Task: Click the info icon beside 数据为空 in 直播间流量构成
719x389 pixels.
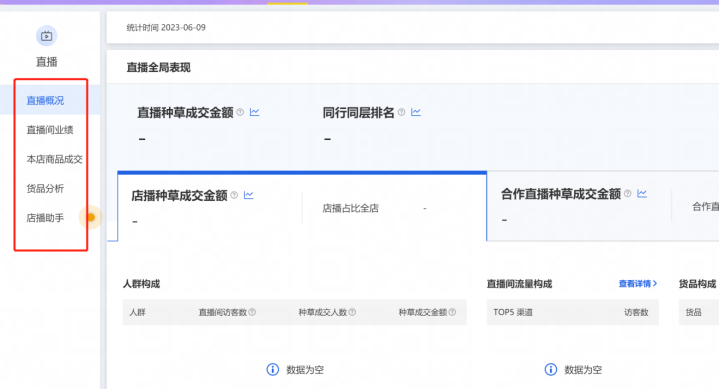Action: pyautogui.click(x=551, y=369)
